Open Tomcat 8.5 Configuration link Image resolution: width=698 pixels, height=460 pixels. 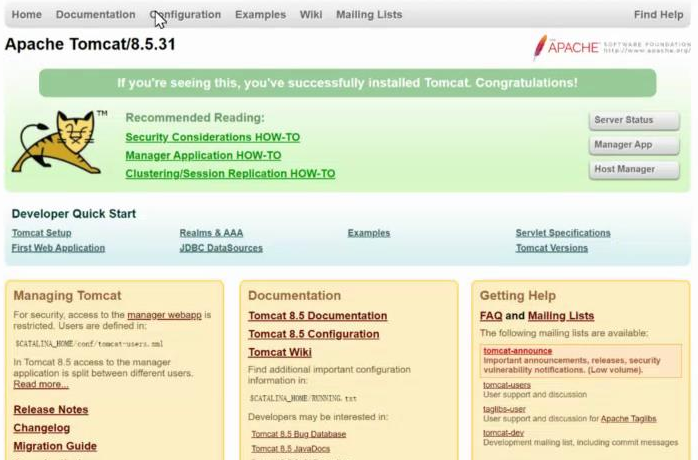click(x=314, y=334)
